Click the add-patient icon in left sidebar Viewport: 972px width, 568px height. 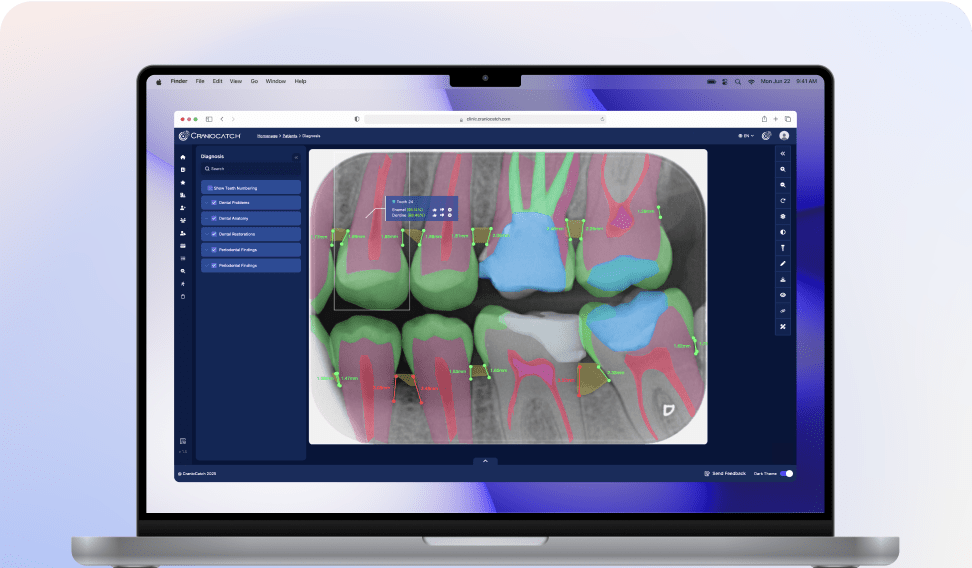pyautogui.click(x=183, y=208)
